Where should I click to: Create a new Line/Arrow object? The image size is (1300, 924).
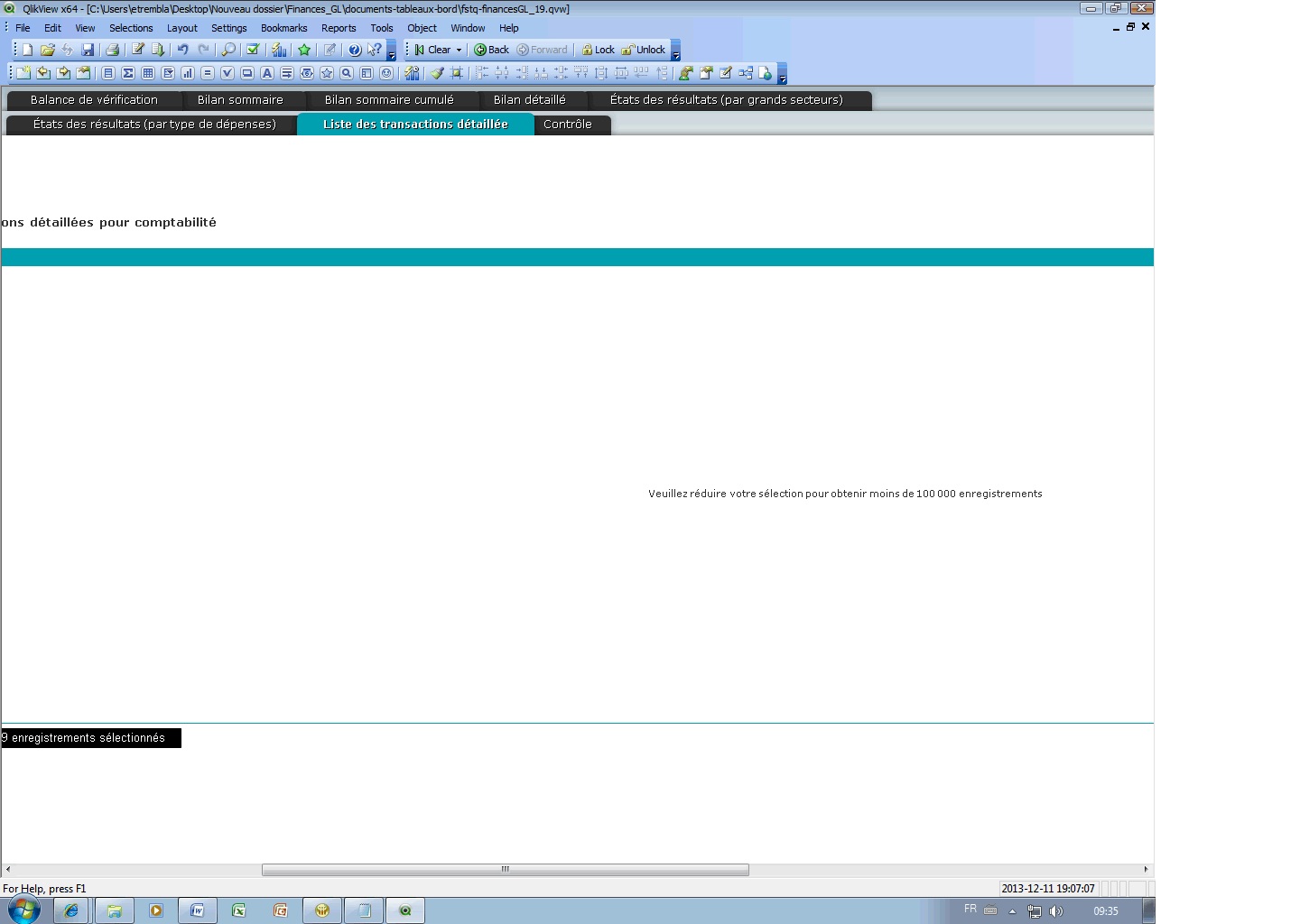pyautogui.click(x=287, y=73)
